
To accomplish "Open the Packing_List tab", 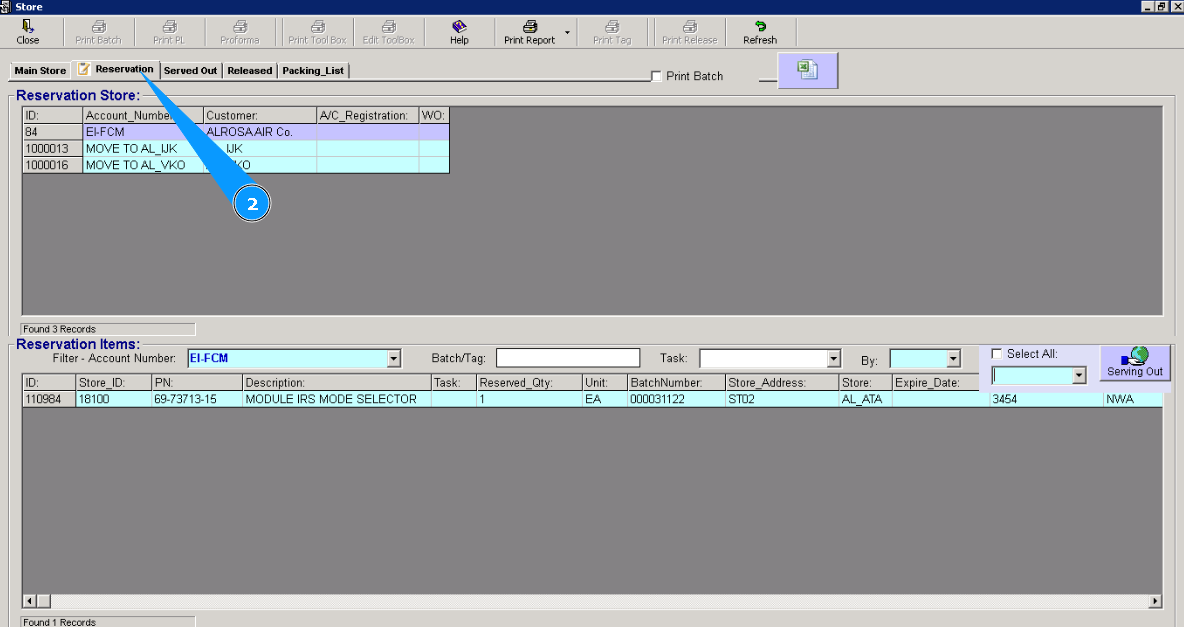I will pyautogui.click(x=313, y=71).
